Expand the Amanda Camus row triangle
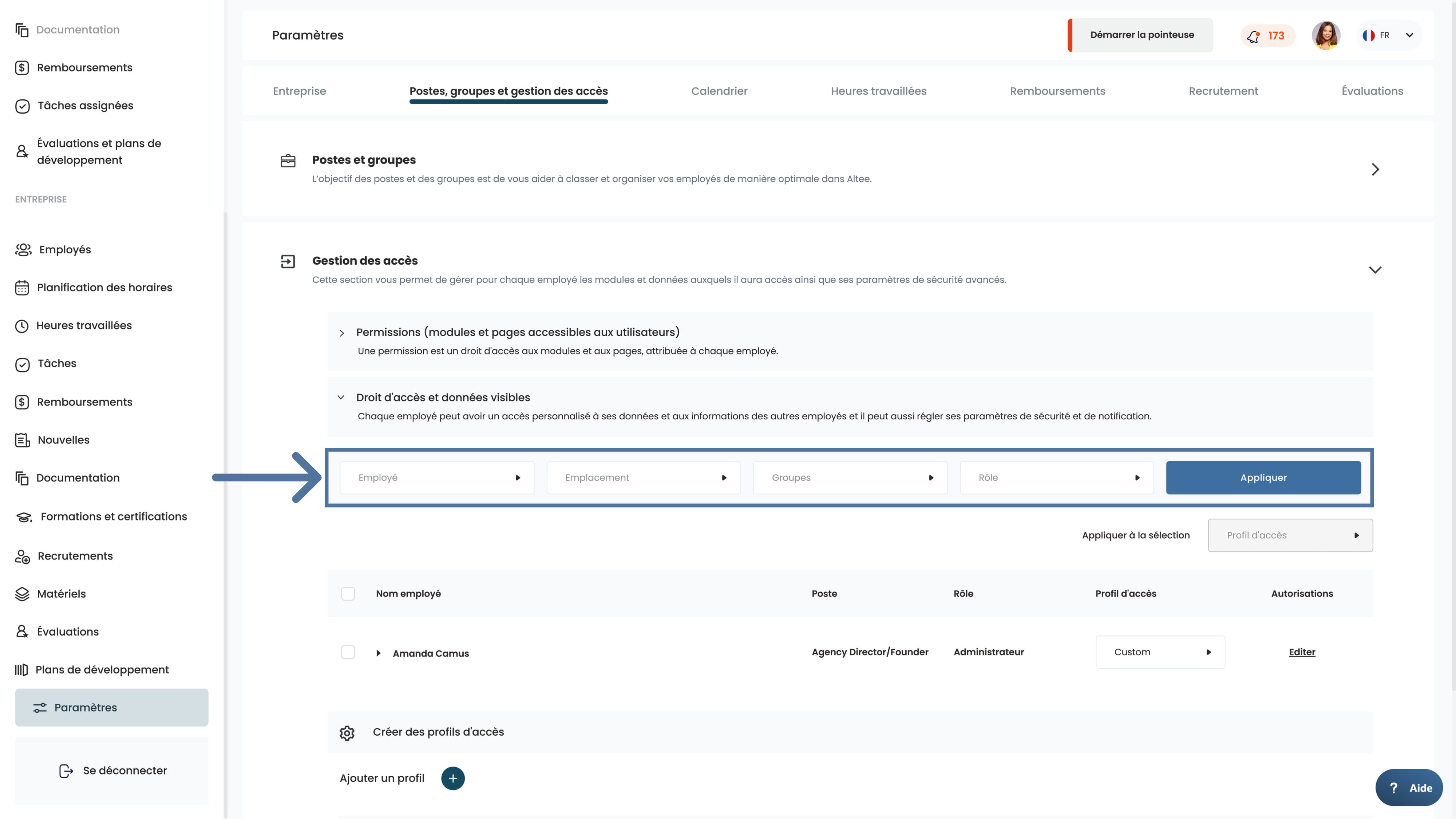Screen dimensions: 1456x819 pyautogui.click(x=378, y=653)
